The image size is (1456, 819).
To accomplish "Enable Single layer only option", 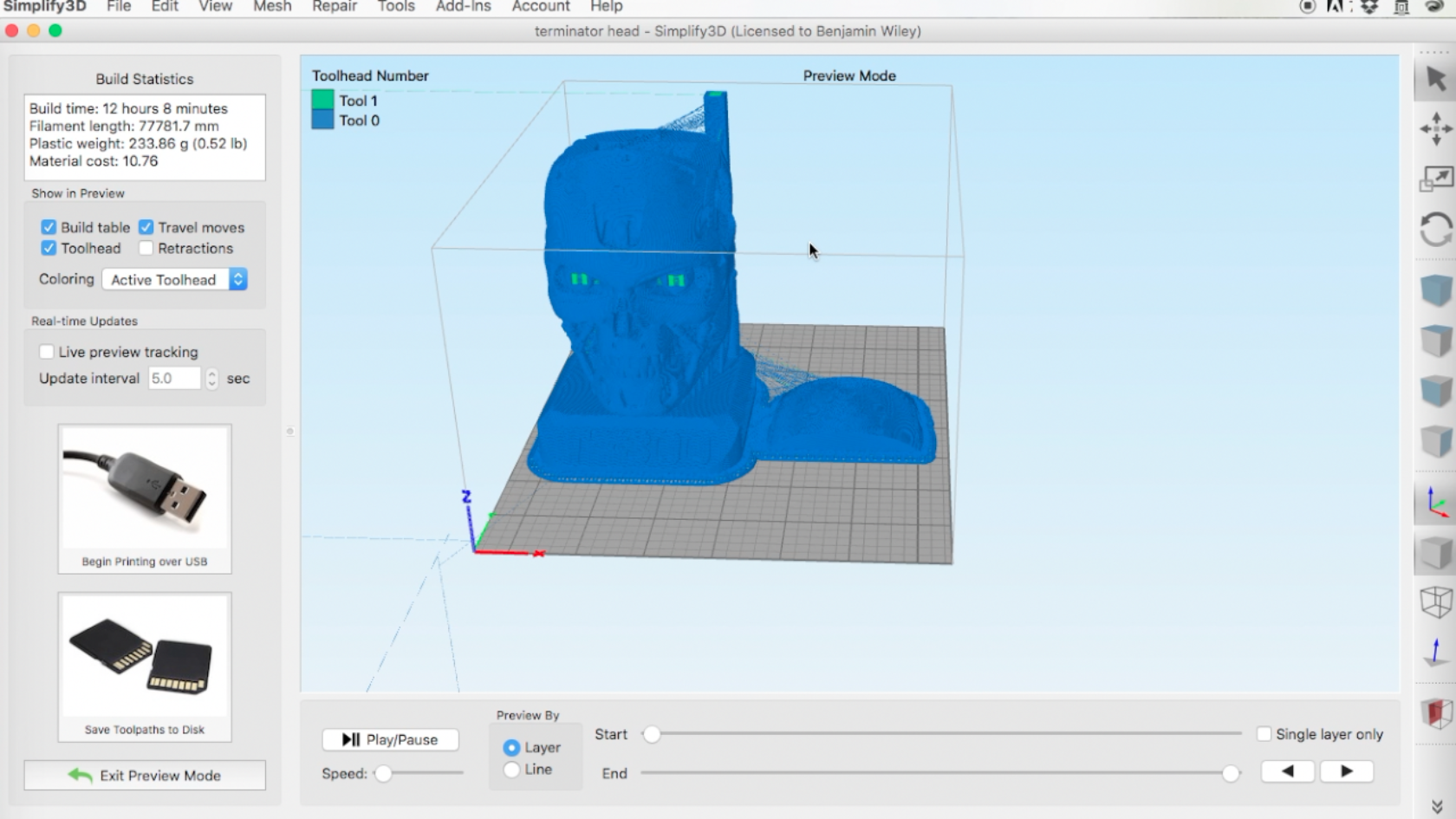I will point(1264,734).
